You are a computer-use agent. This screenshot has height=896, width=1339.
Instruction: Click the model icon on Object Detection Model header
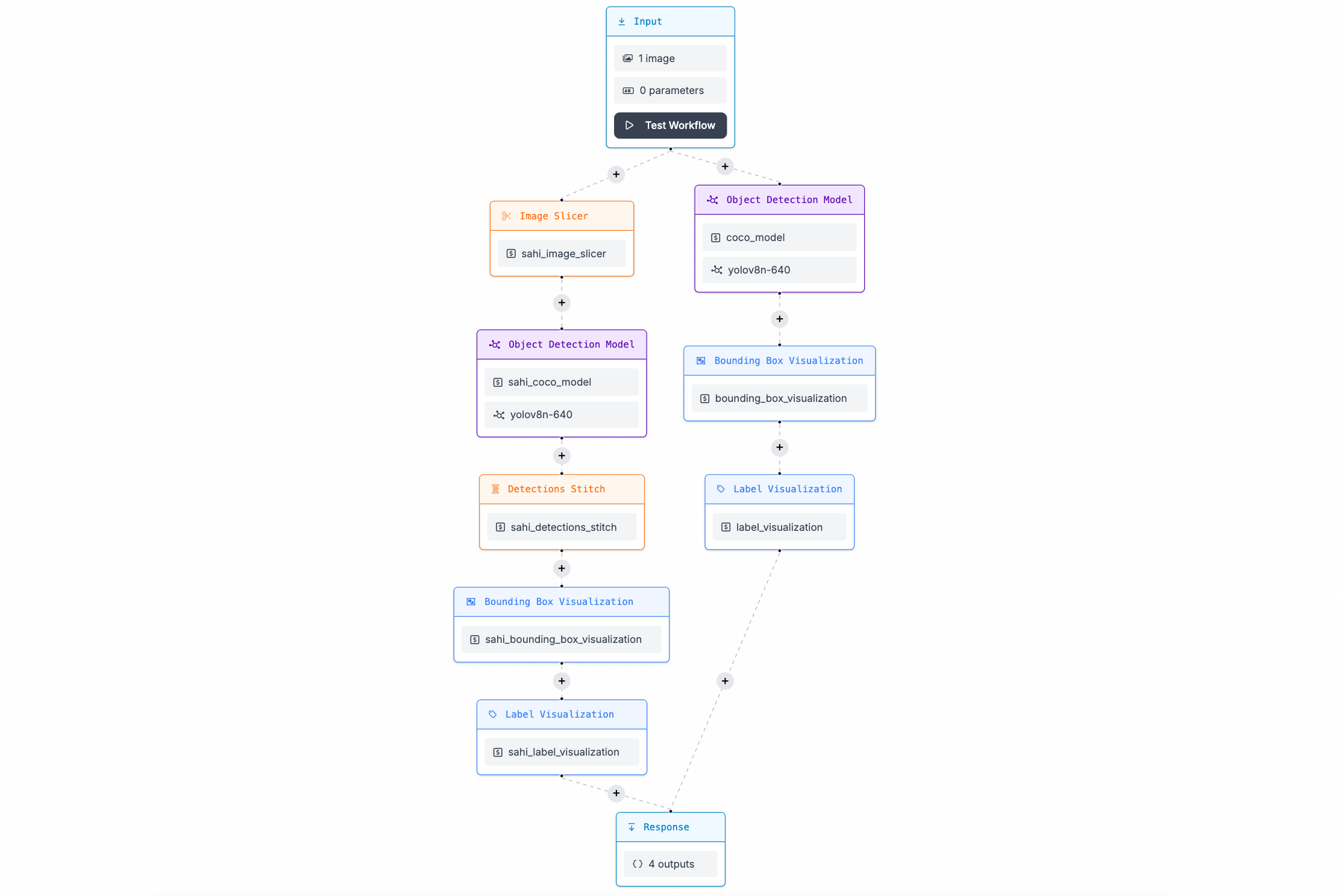pos(712,199)
